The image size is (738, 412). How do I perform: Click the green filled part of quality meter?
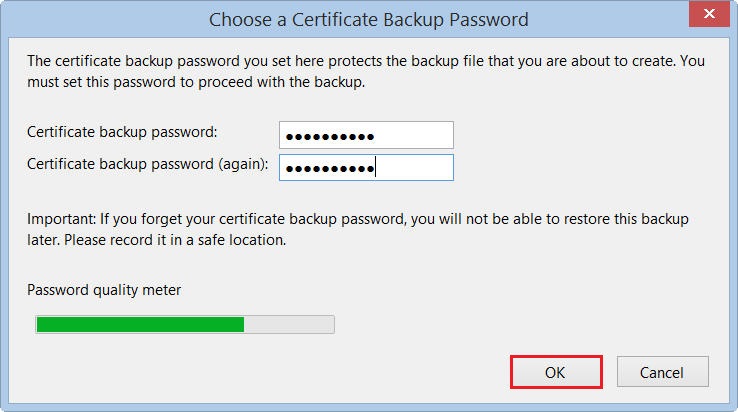pyautogui.click(x=140, y=324)
